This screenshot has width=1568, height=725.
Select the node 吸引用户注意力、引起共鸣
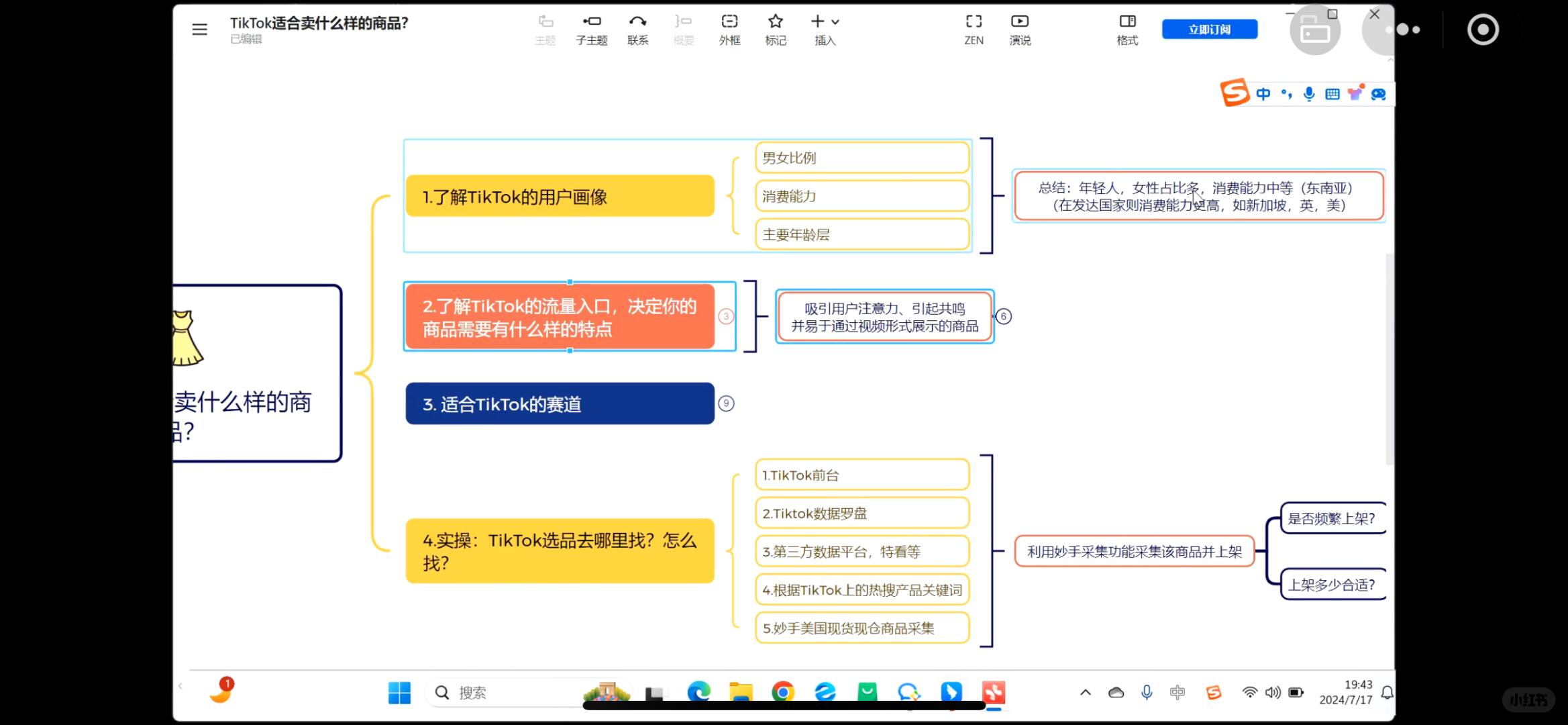coord(884,317)
